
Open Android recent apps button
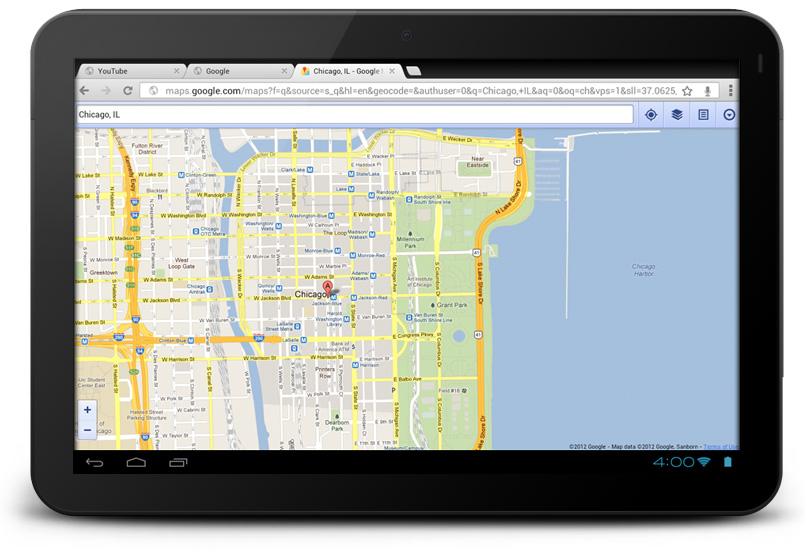click(178, 463)
